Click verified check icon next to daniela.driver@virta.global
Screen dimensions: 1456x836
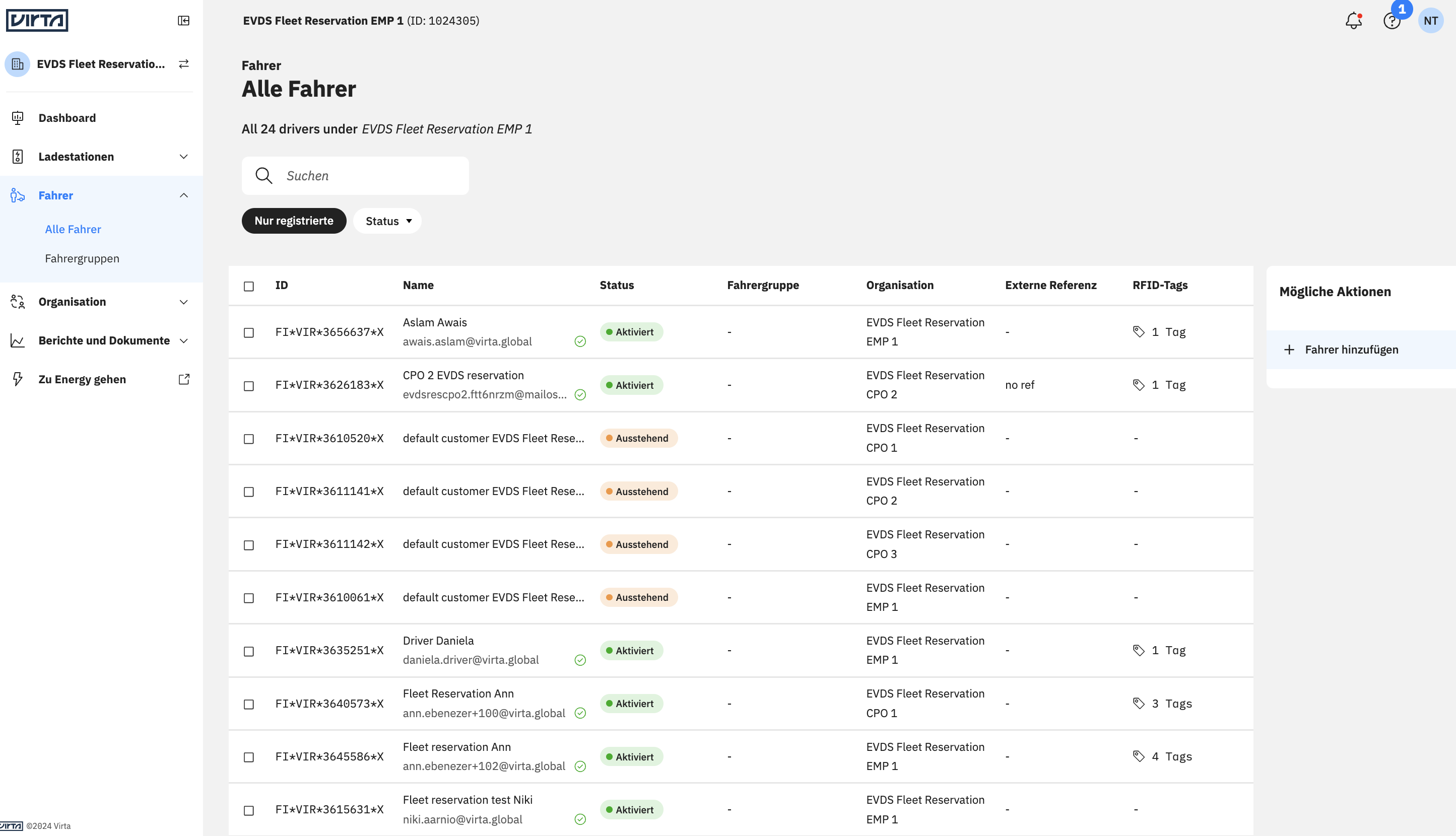(x=580, y=660)
